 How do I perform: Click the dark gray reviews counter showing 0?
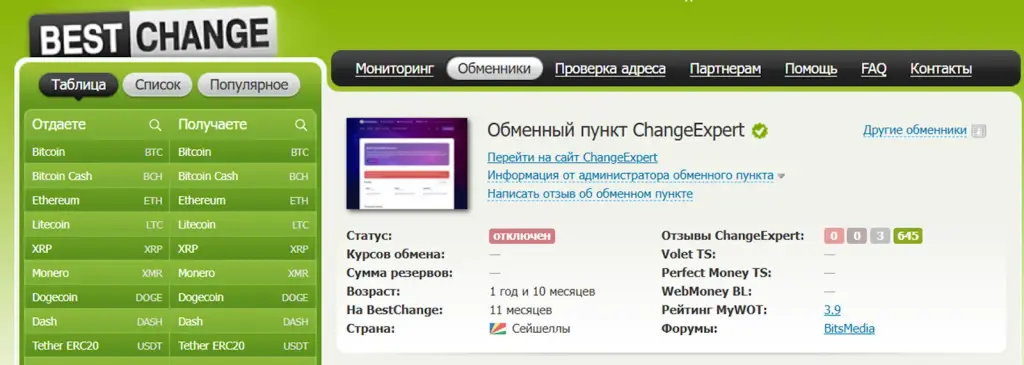(x=857, y=236)
